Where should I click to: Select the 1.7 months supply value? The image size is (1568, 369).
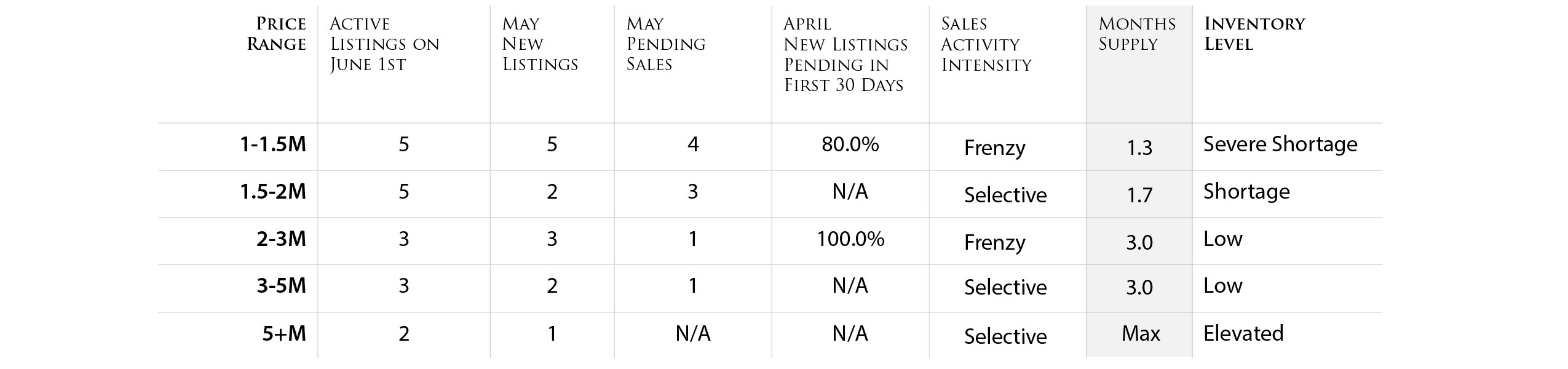point(1139,196)
